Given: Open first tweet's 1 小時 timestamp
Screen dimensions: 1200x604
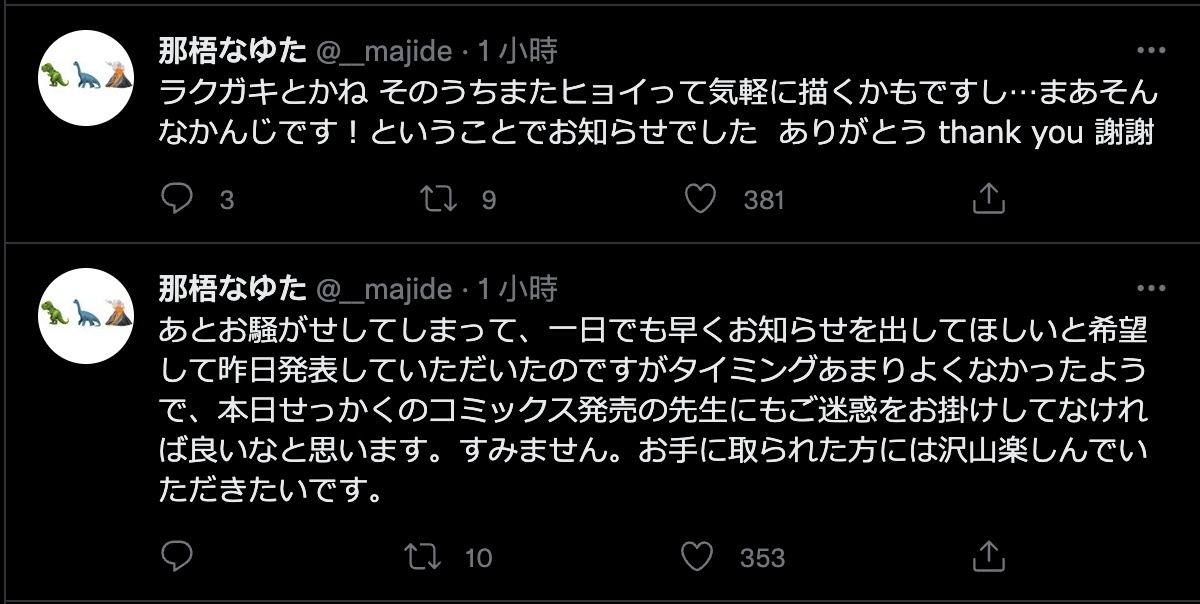Looking at the screenshot, I should (516, 50).
